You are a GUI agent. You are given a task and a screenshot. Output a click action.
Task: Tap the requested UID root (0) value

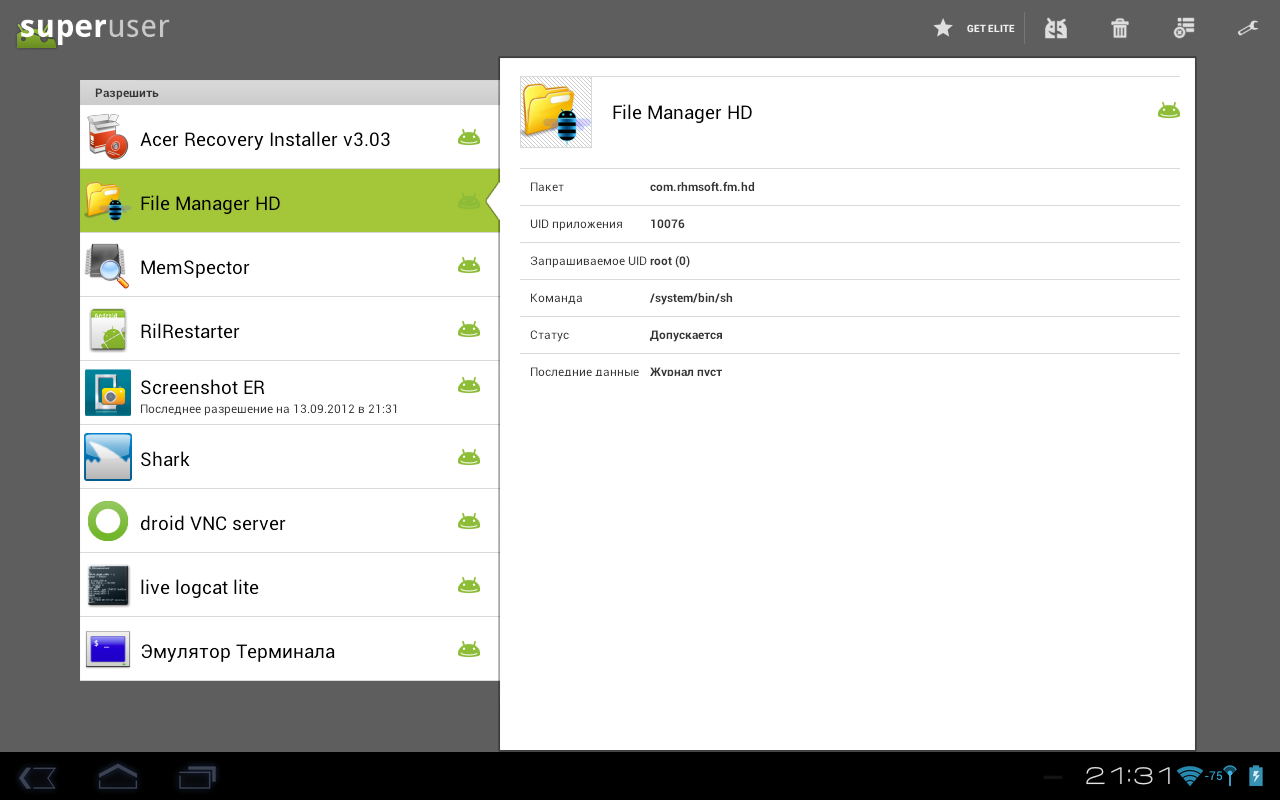tap(670, 261)
